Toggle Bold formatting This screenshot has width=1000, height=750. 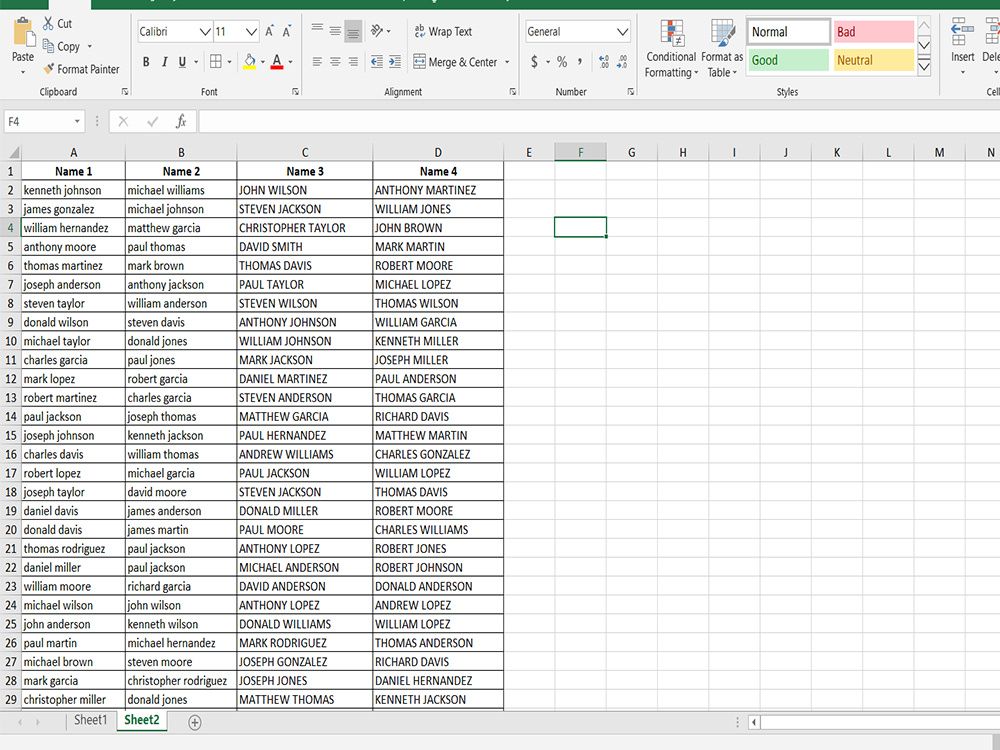[x=146, y=62]
